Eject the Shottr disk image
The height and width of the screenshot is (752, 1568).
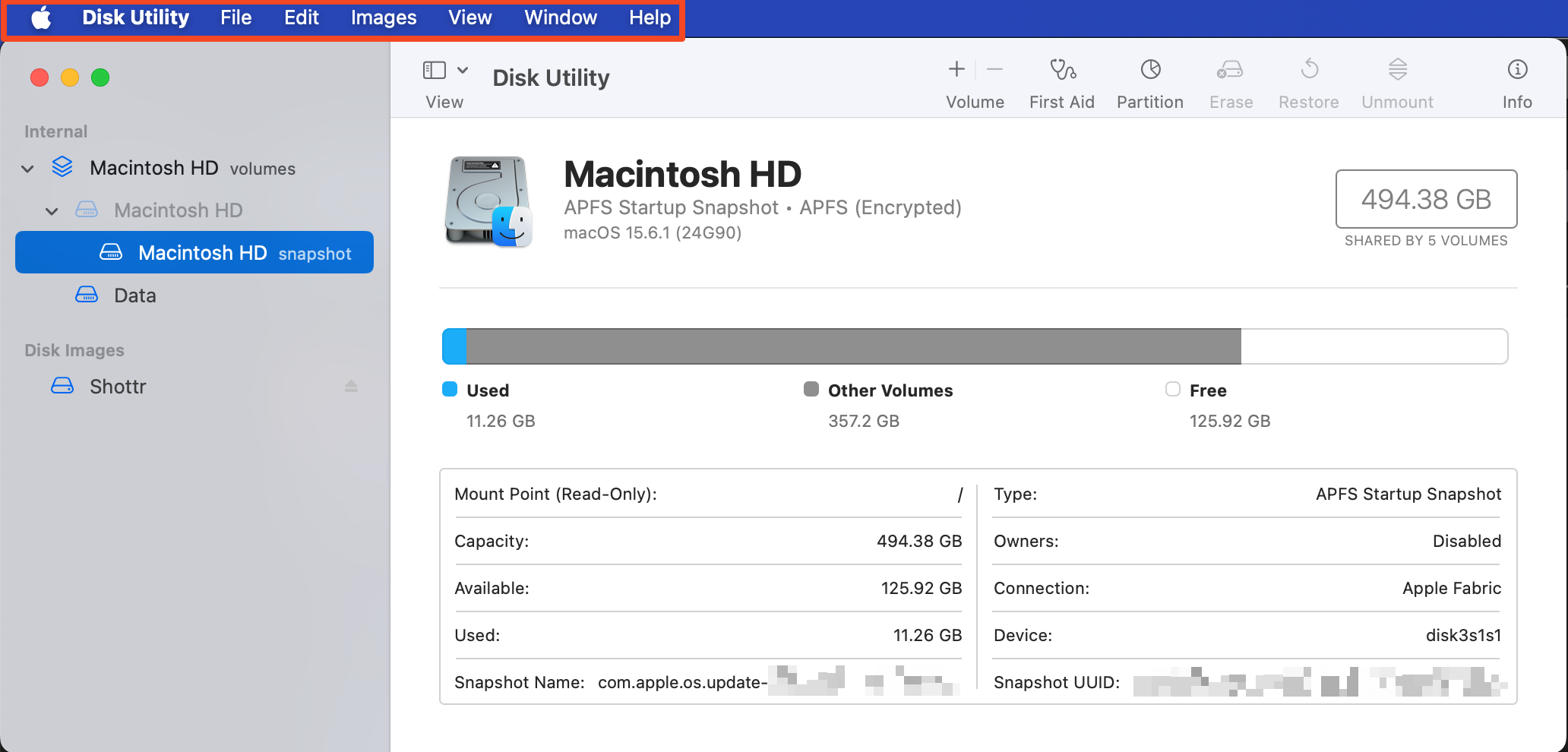click(351, 387)
